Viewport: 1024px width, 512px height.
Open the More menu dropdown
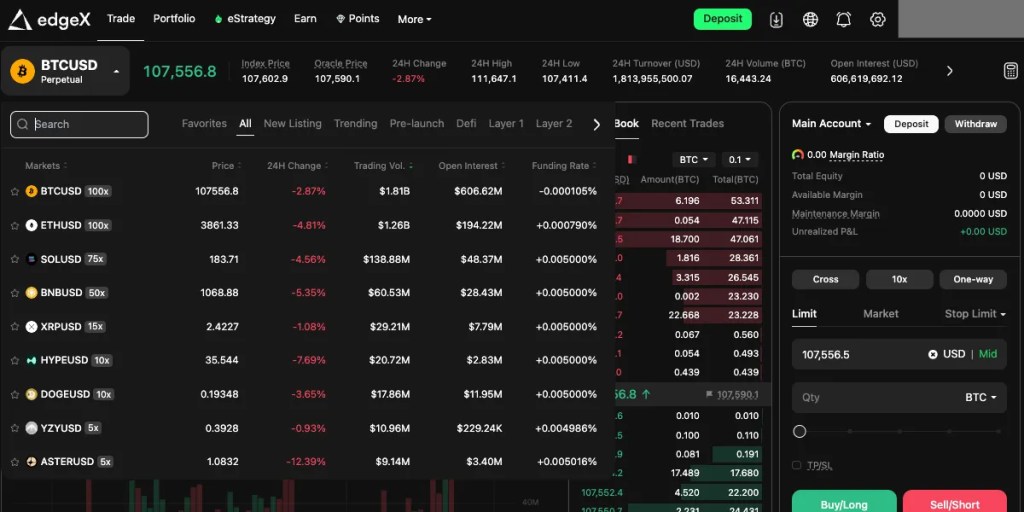tap(415, 20)
